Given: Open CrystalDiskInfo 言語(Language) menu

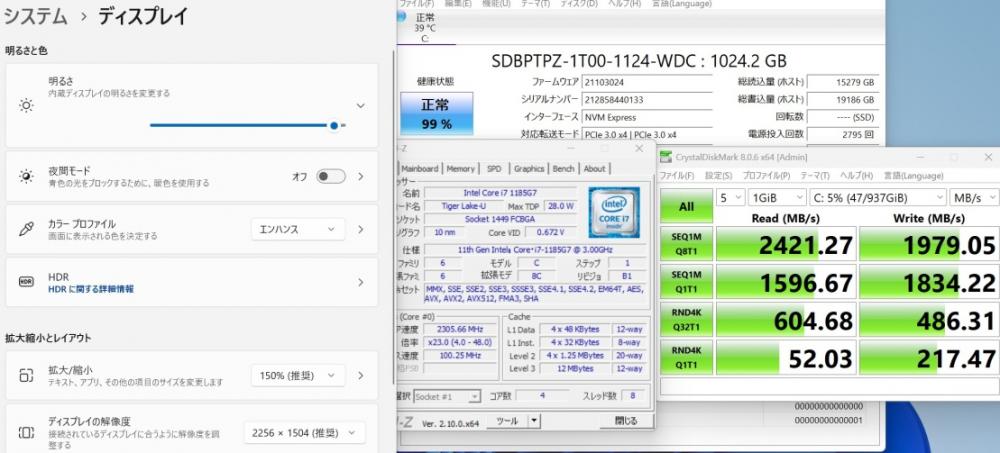Looking at the screenshot, I should click(x=681, y=3).
